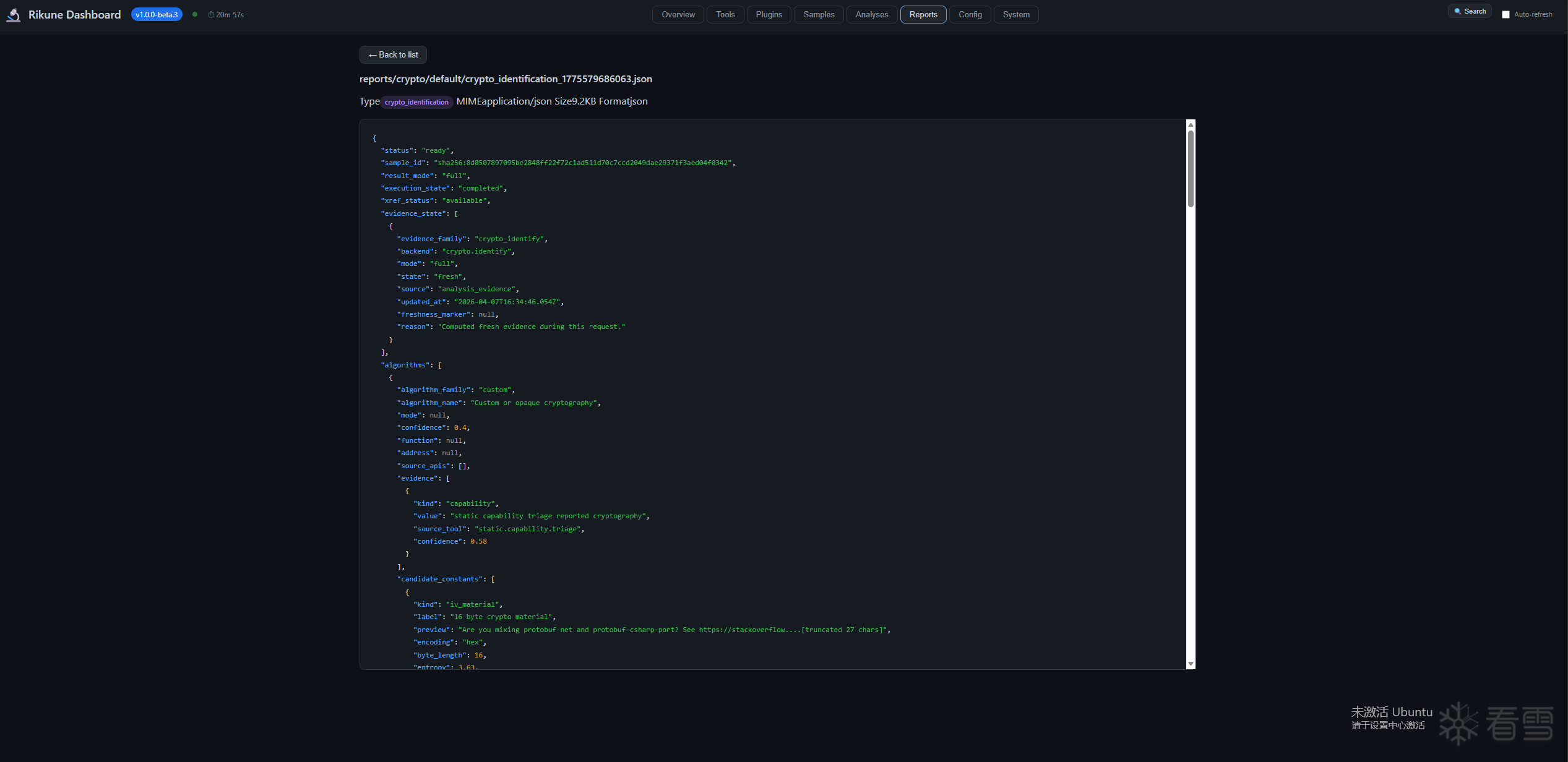Click the scrollbar down arrow in the JSON viewer
Viewport: 1568px width, 762px height.
click(x=1191, y=664)
